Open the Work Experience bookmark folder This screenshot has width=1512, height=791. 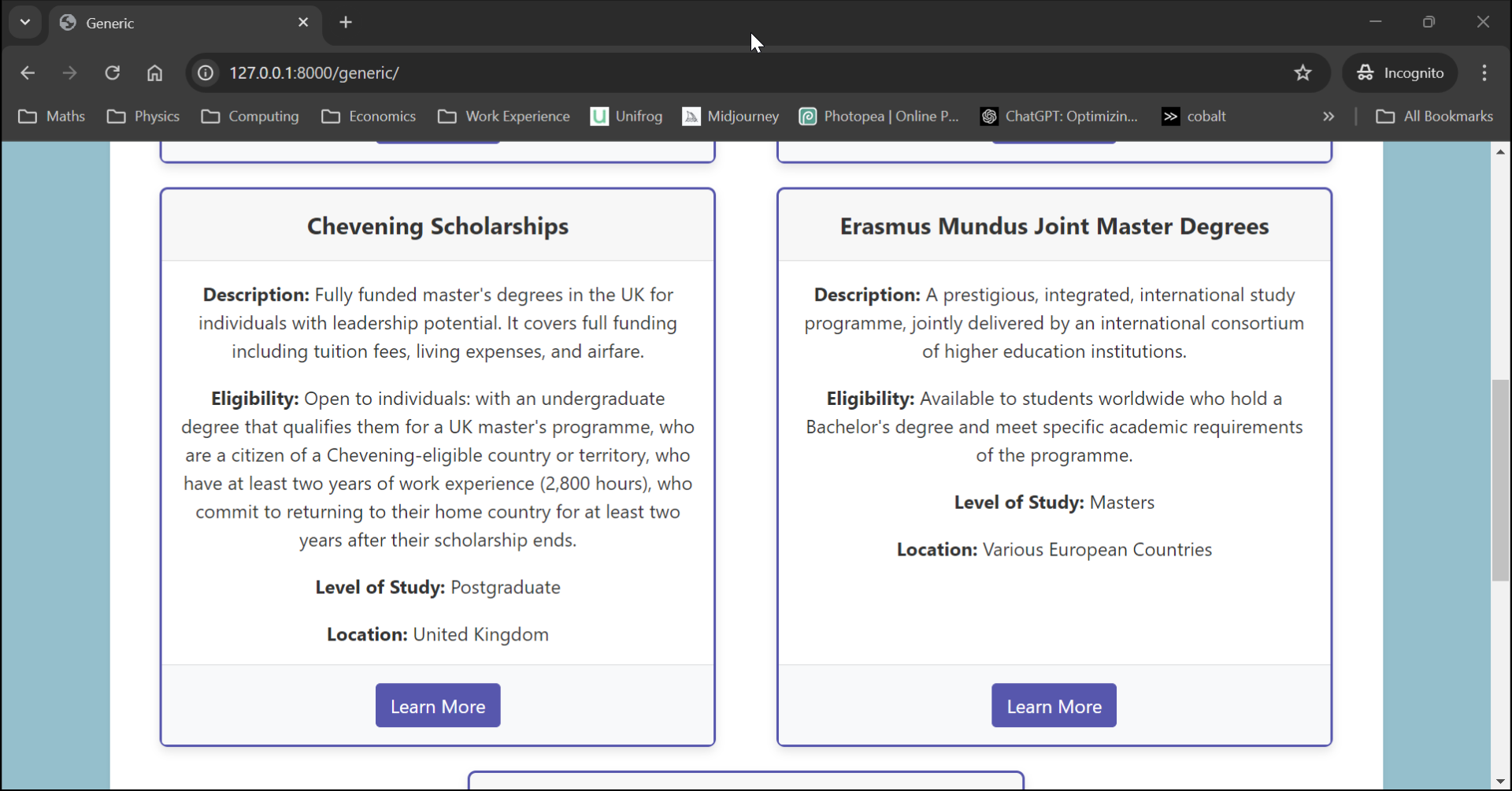(x=504, y=117)
